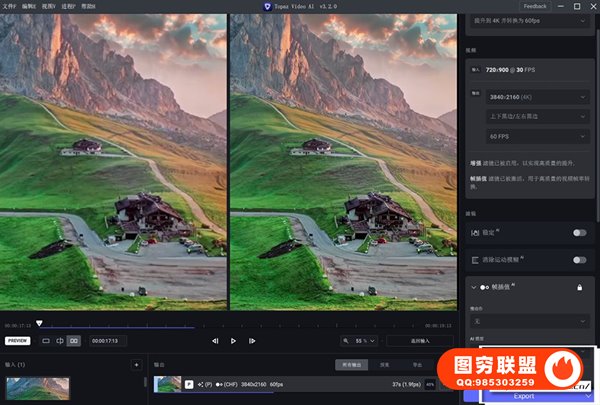Open the 3840x2160 (4K) output resolution dropdown
This screenshot has width=600, height=405.
pyautogui.click(x=536, y=97)
